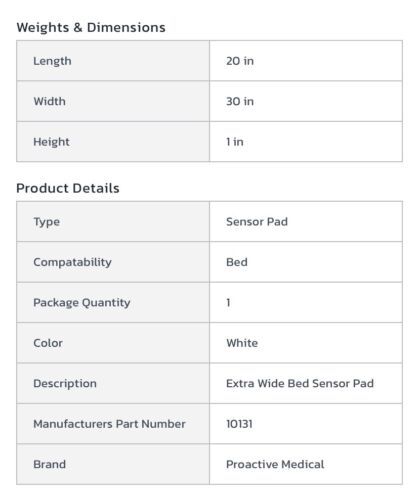Click the Weights & Dimensions heading
The image size is (419, 500).
click(x=91, y=27)
